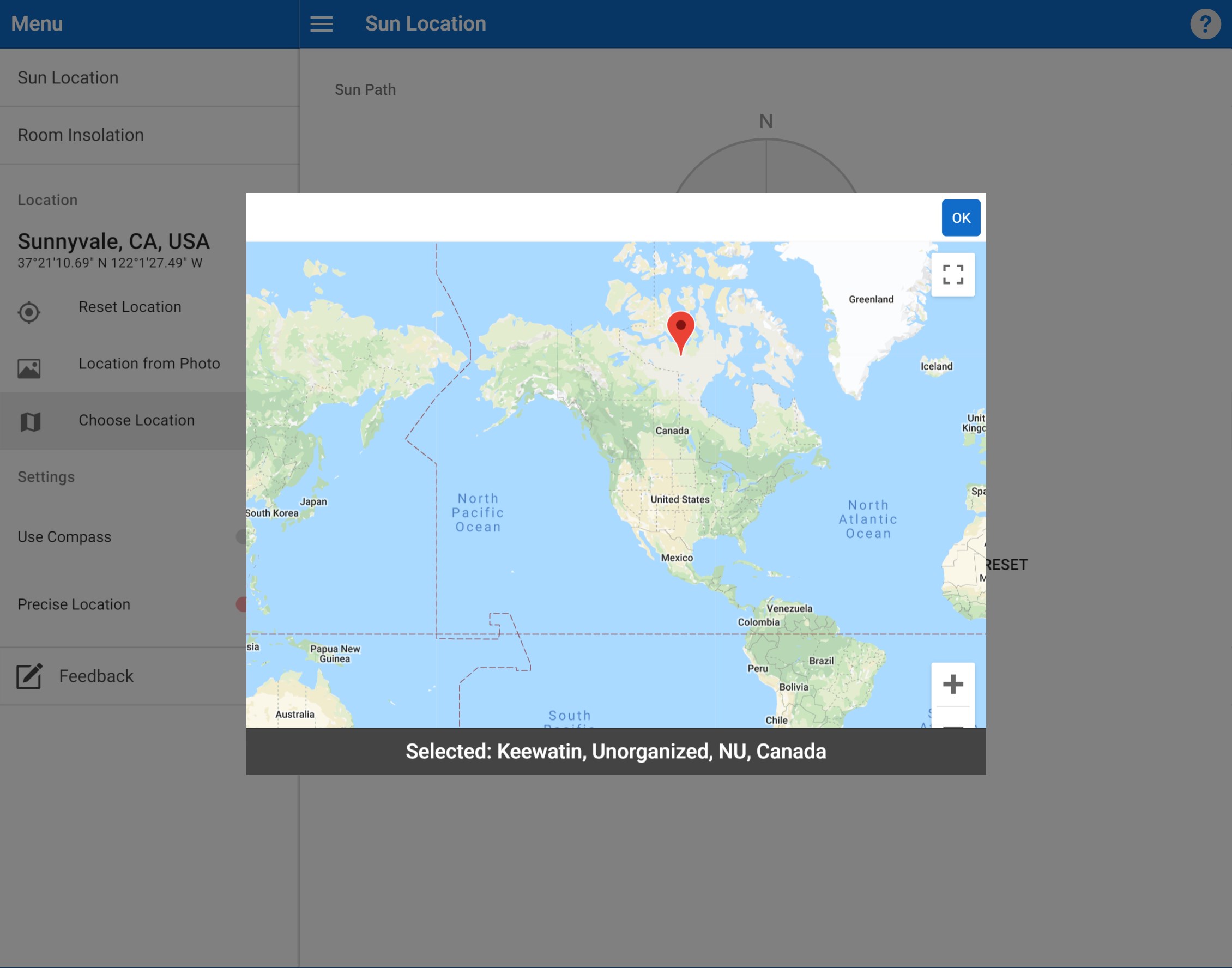This screenshot has height=968, width=1232.
Task: Click the Feedback pencil icon
Action: (29, 675)
